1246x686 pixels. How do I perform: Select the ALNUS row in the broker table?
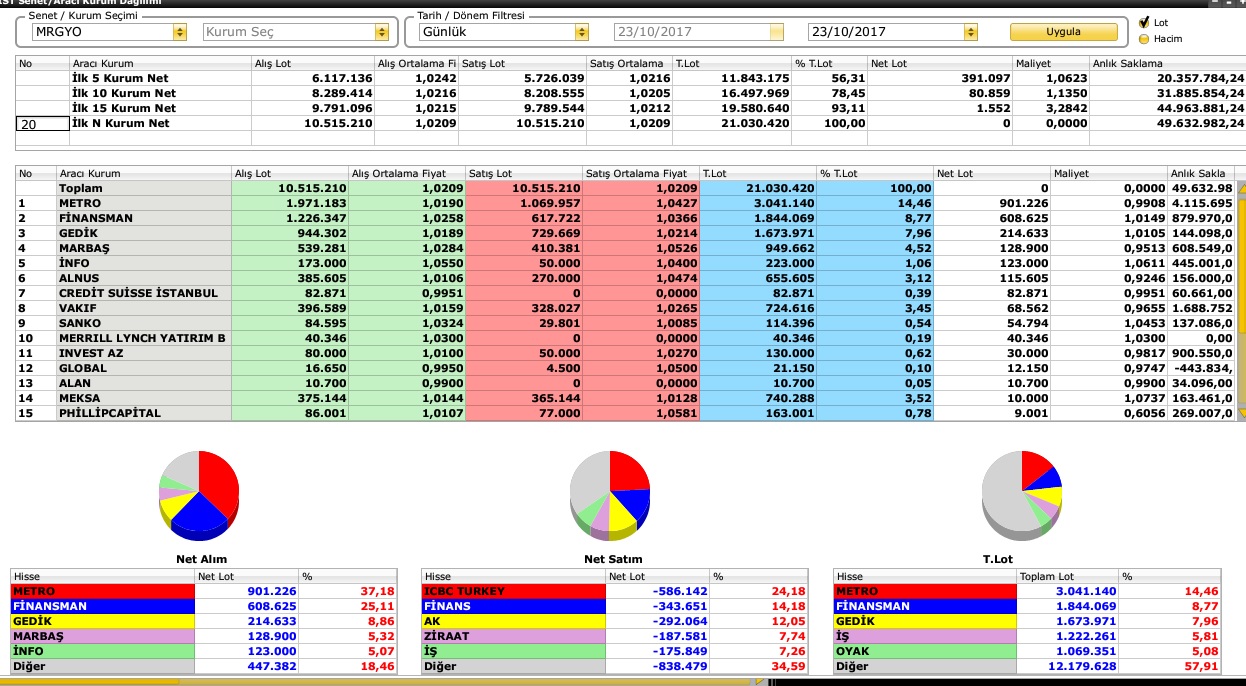625,278
